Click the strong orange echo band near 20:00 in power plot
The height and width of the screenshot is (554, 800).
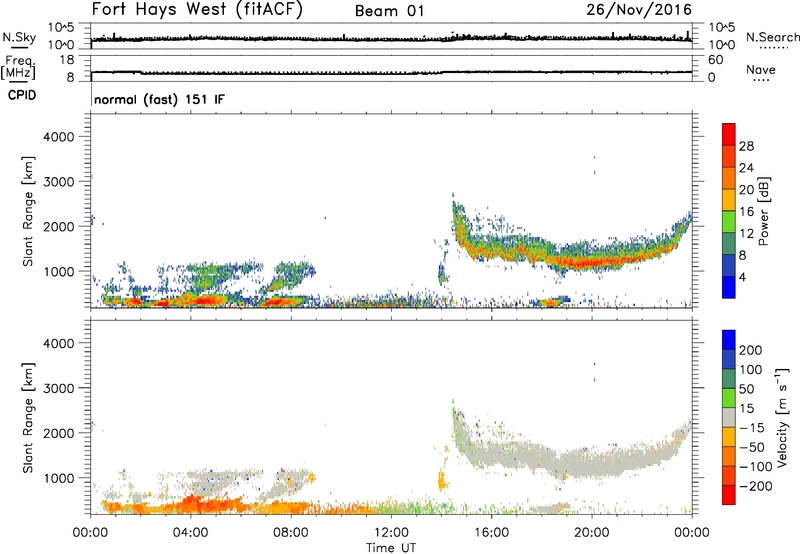click(592, 262)
